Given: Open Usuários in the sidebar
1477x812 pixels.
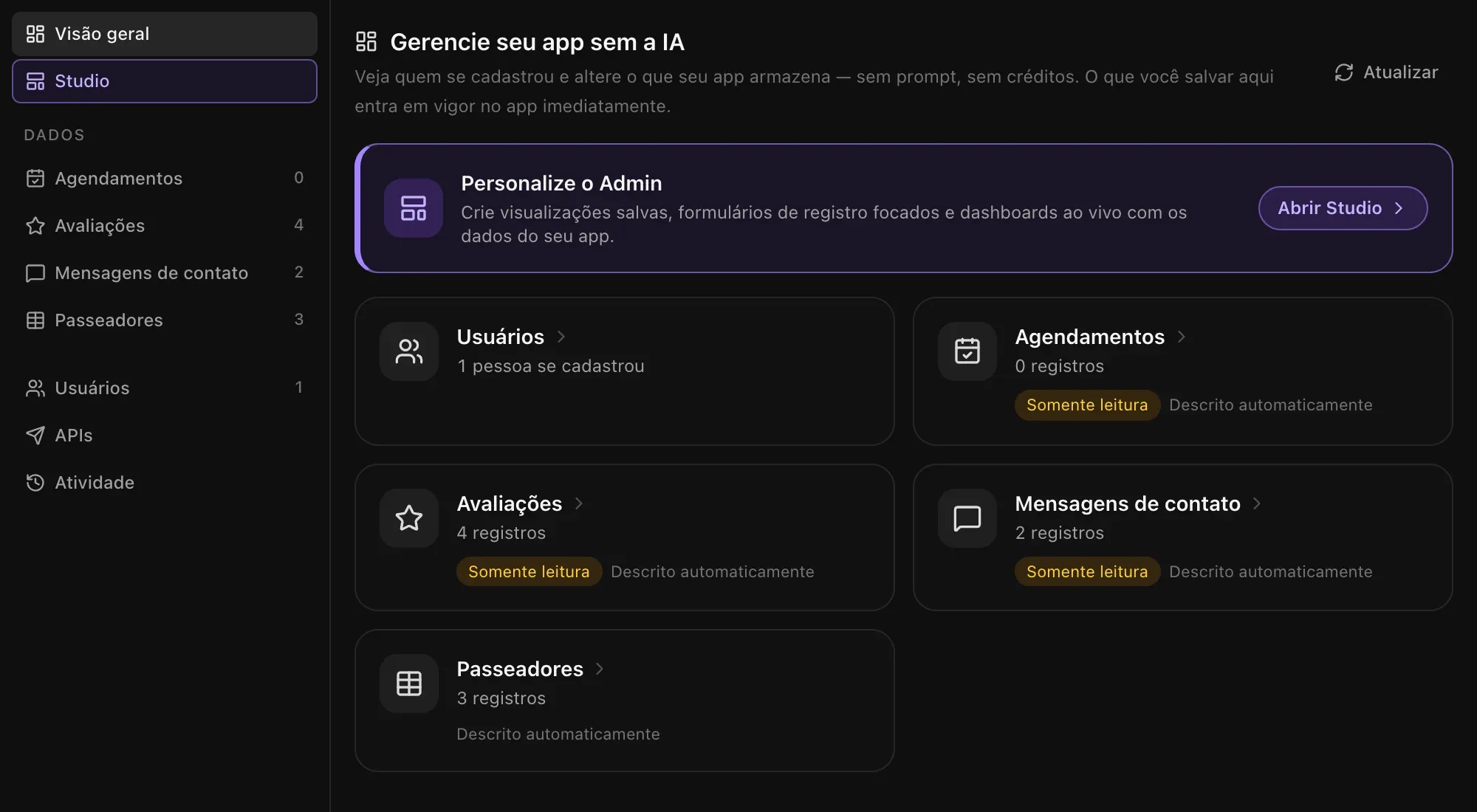Looking at the screenshot, I should click(x=165, y=388).
